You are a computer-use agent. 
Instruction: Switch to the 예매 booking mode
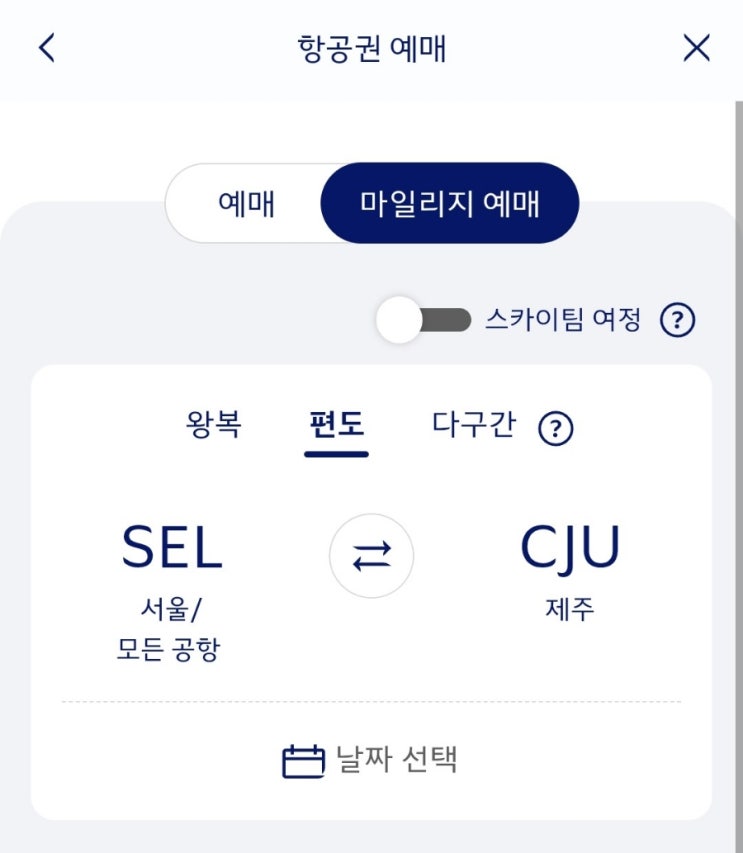pos(246,204)
